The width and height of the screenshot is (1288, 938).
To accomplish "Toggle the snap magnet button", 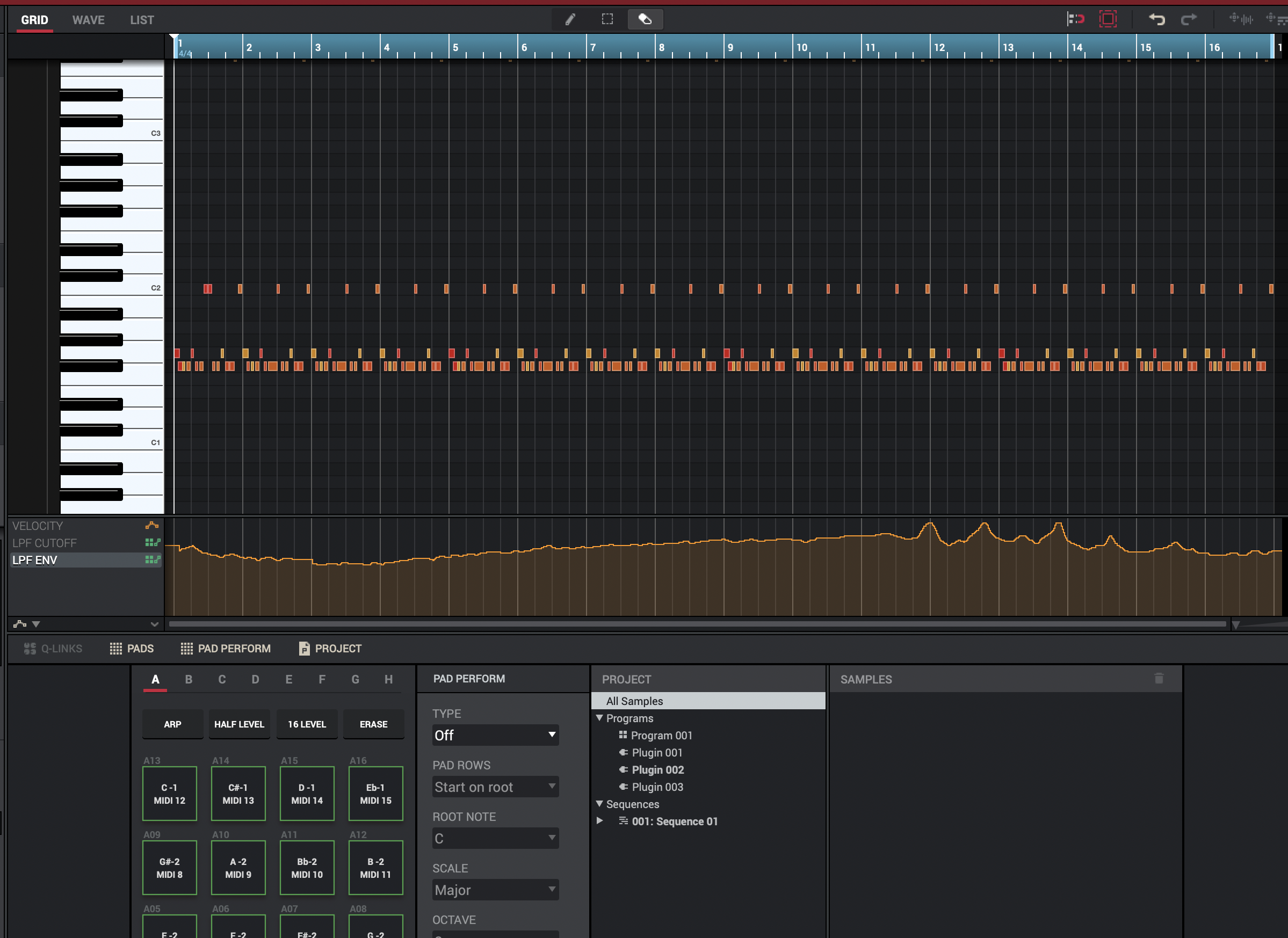I will pyautogui.click(x=1076, y=20).
